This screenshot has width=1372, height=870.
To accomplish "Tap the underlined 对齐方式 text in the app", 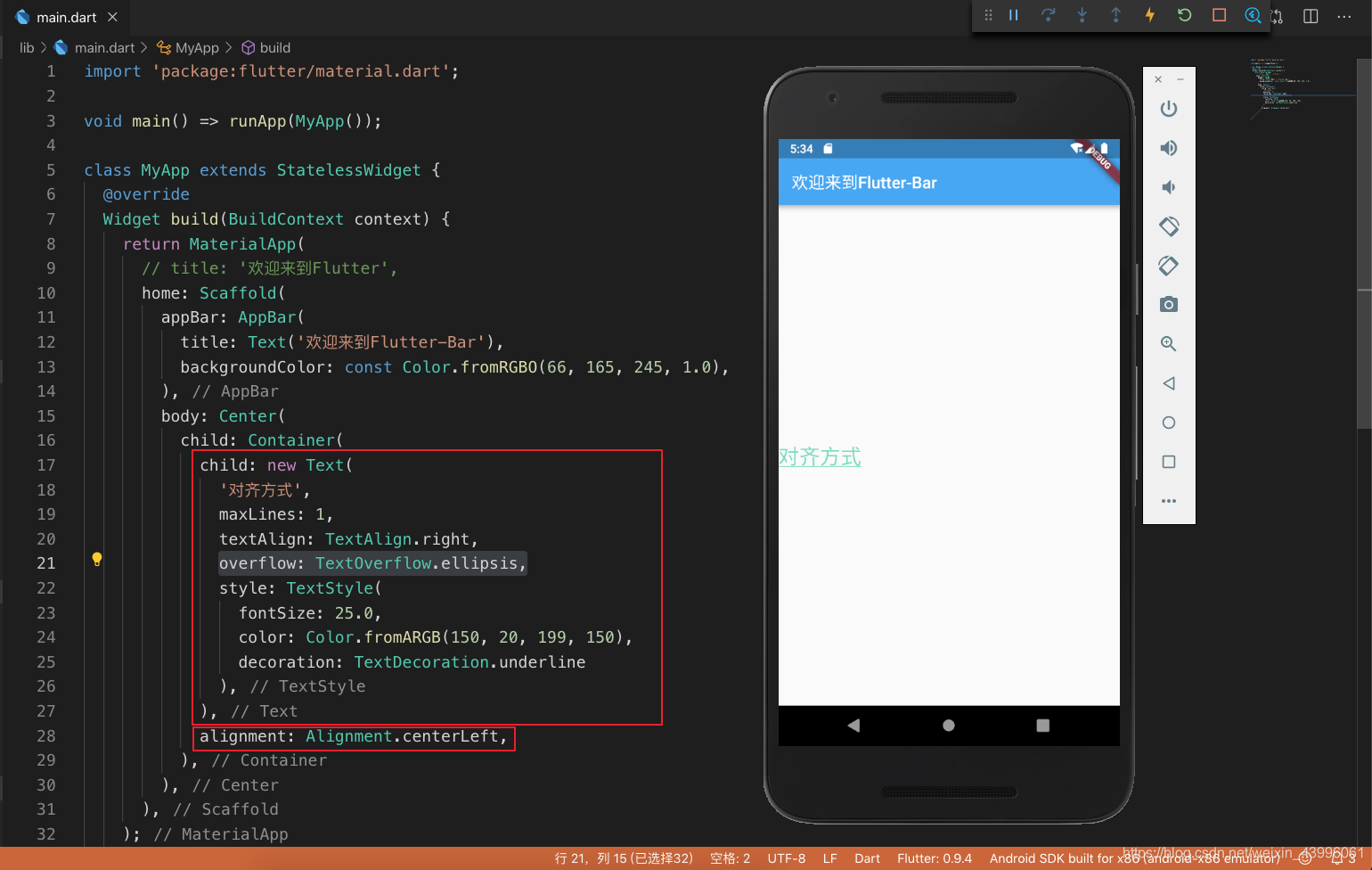I will tap(820, 457).
